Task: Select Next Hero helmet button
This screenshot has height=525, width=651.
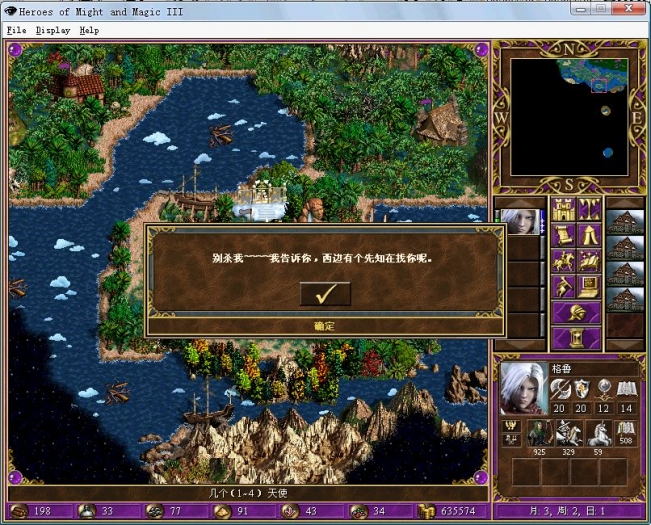Action: click(576, 313)
